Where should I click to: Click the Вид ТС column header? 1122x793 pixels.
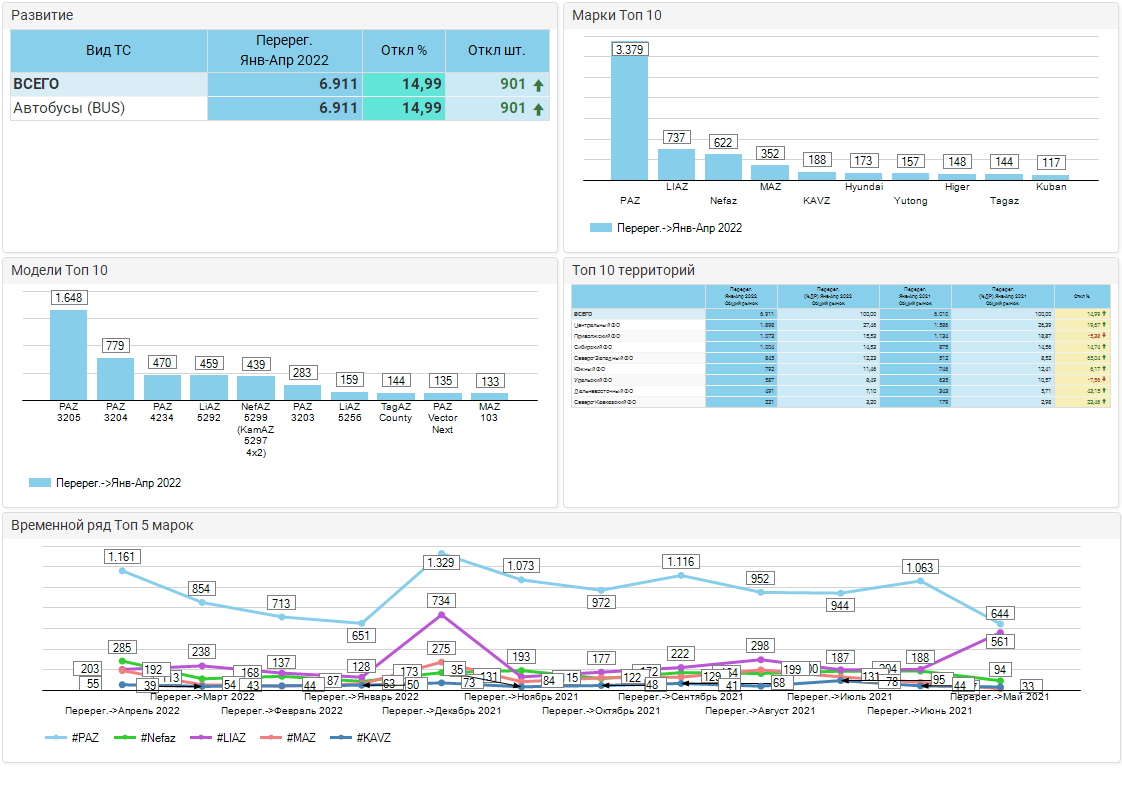click(x=108, y=50)
